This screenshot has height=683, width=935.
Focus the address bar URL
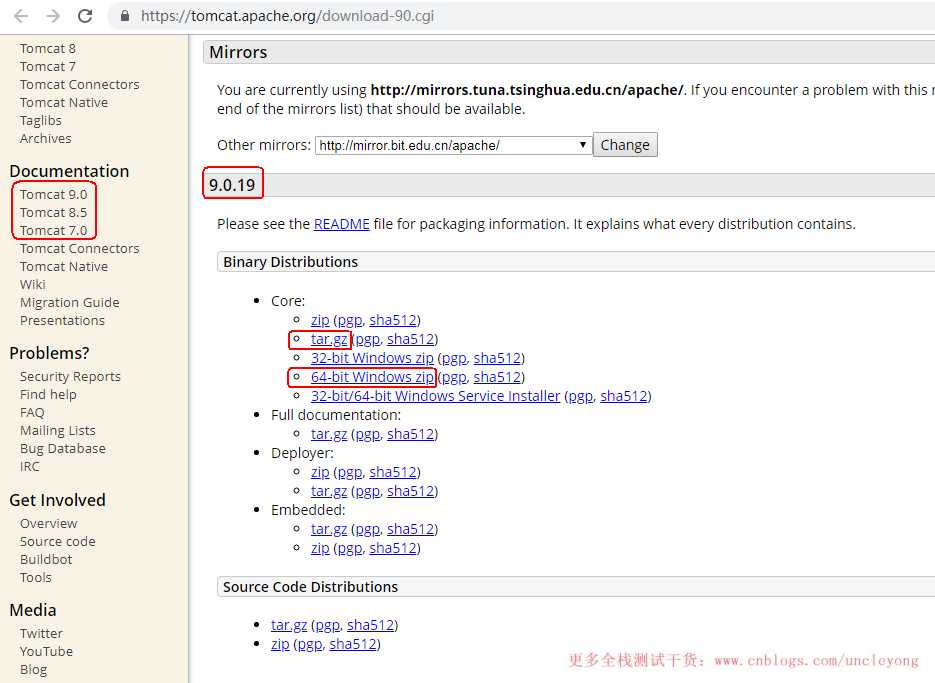click(287, 16)
